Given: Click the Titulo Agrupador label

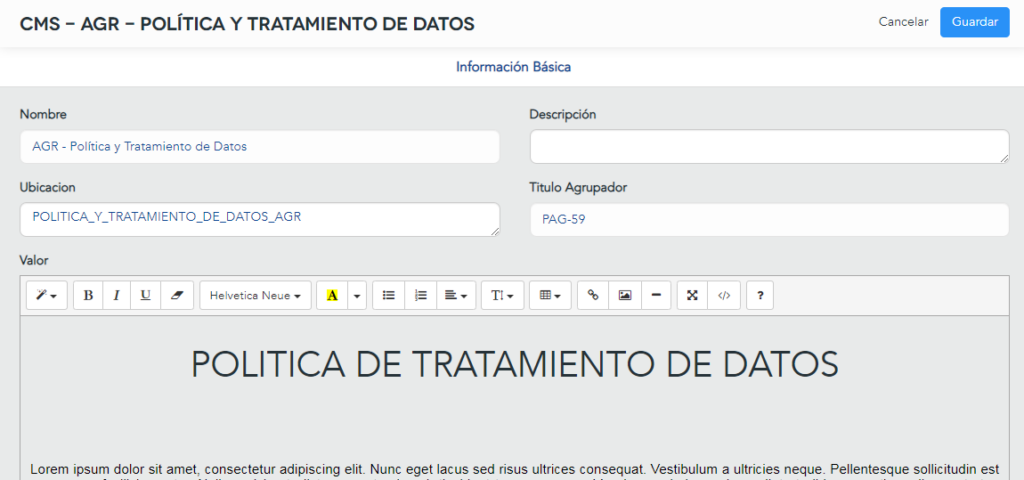Looking at the screenshot, I should (578, 187).
